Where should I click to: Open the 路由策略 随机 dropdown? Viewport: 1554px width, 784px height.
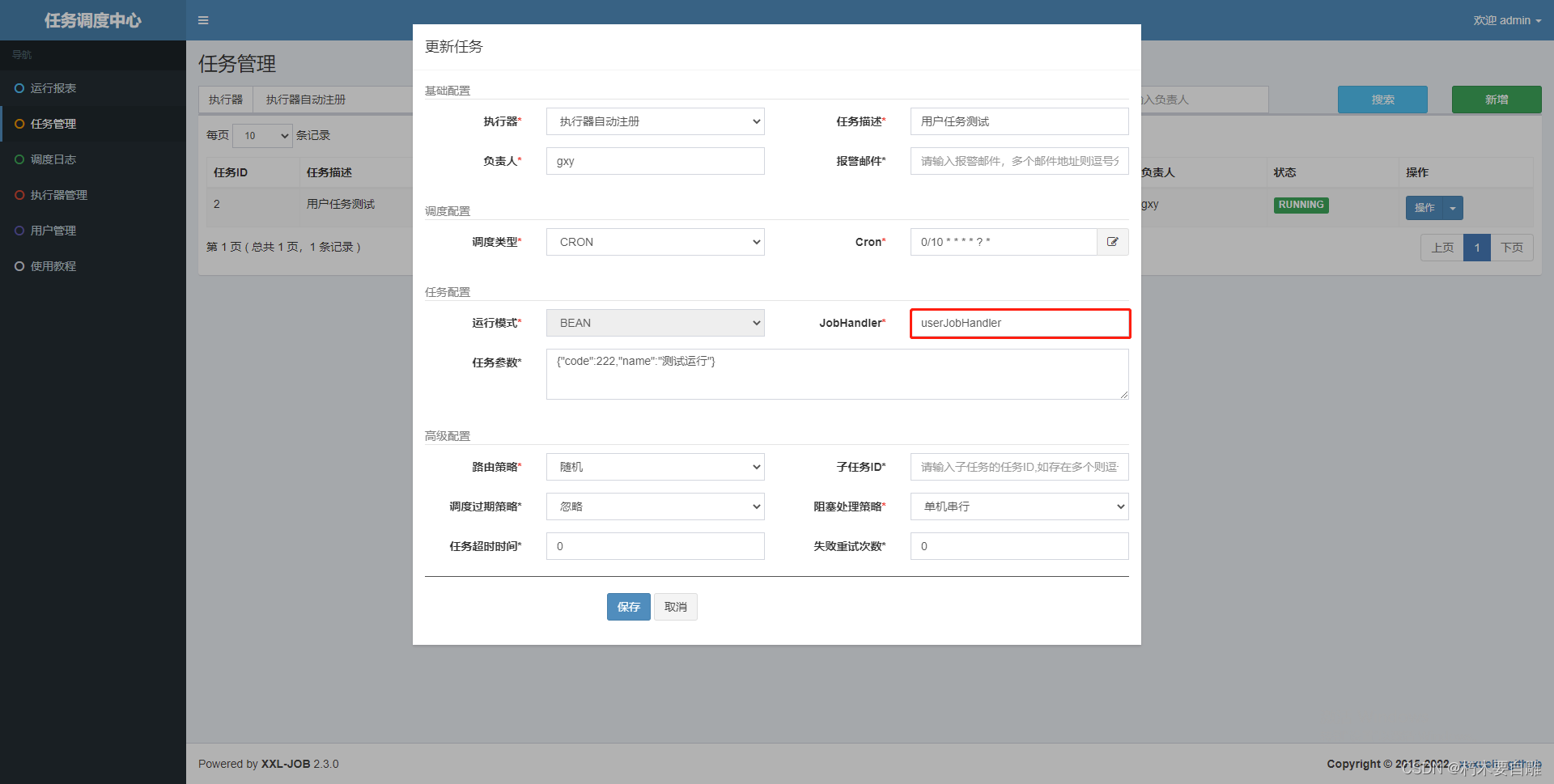click(656, 467)
